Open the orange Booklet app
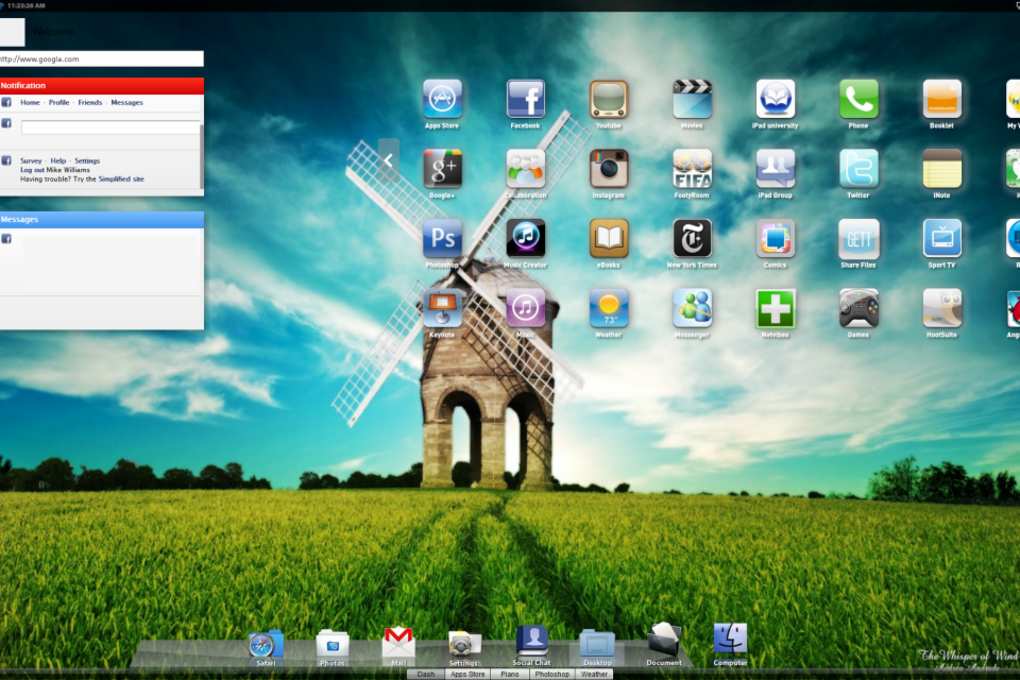Viewport: 1020px width, 680px height. pos(942,99)
